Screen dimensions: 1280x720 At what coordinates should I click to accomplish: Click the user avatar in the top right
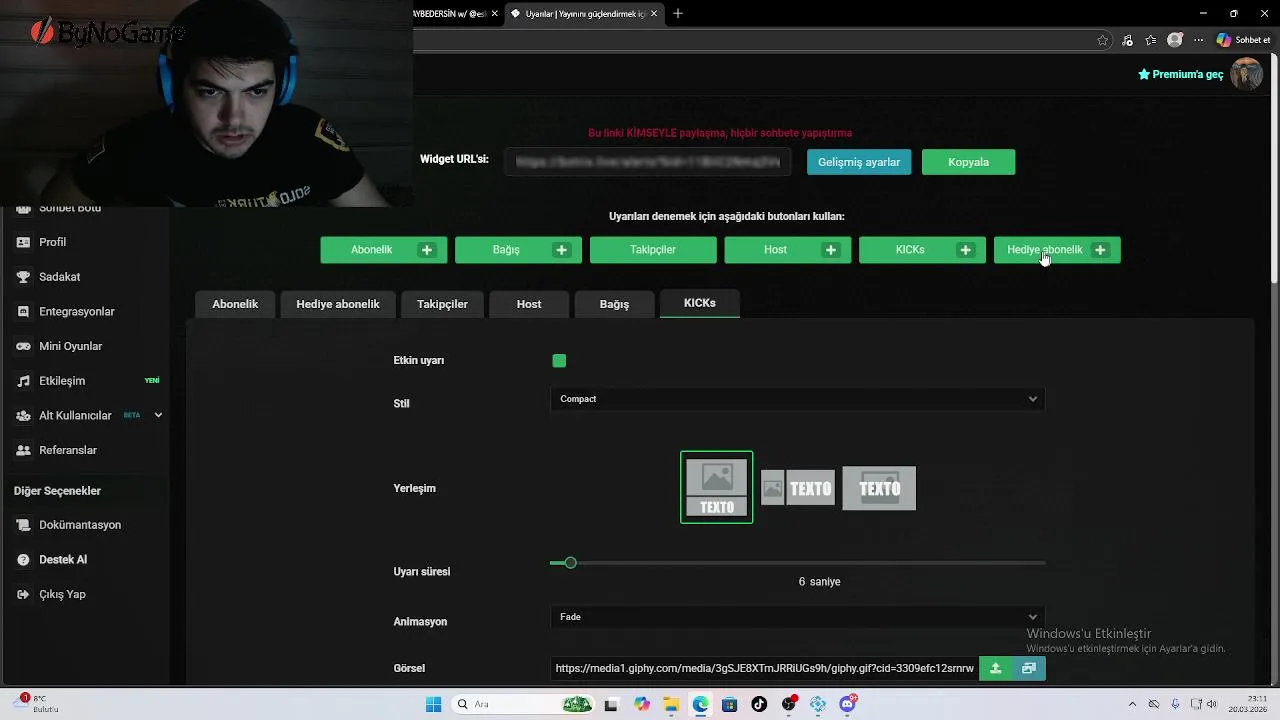[x=1246, y=74]
